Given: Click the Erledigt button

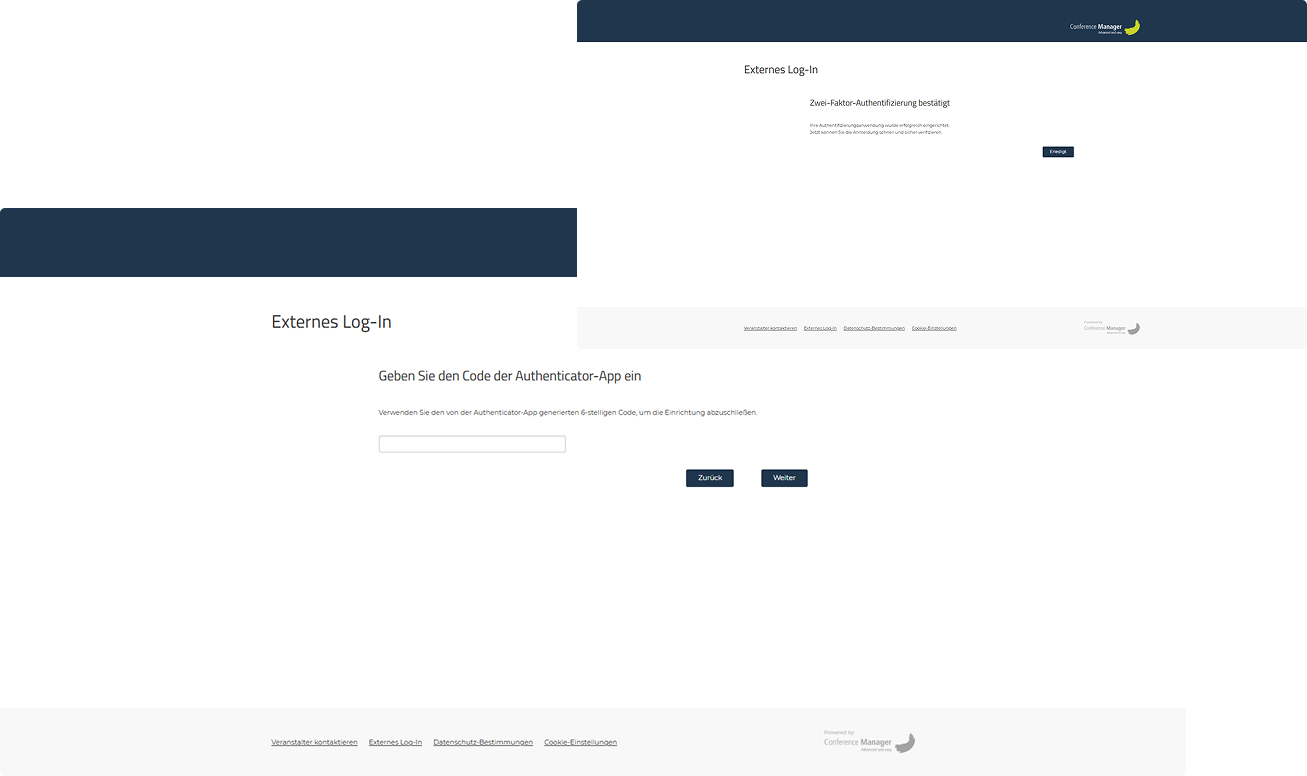Looking at the screenshot, I should [1058, 152].
